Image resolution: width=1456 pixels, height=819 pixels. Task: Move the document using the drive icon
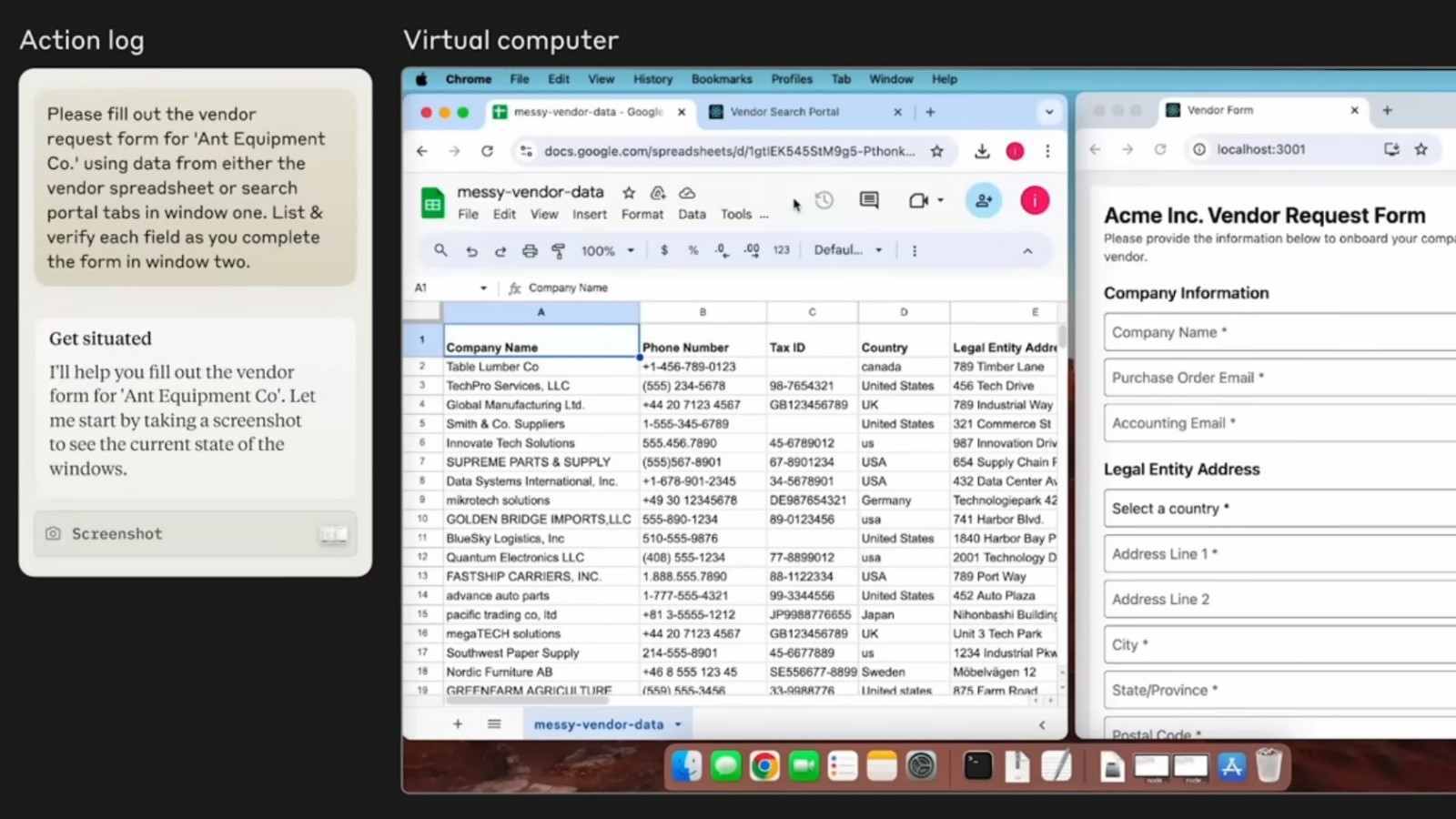658,193
